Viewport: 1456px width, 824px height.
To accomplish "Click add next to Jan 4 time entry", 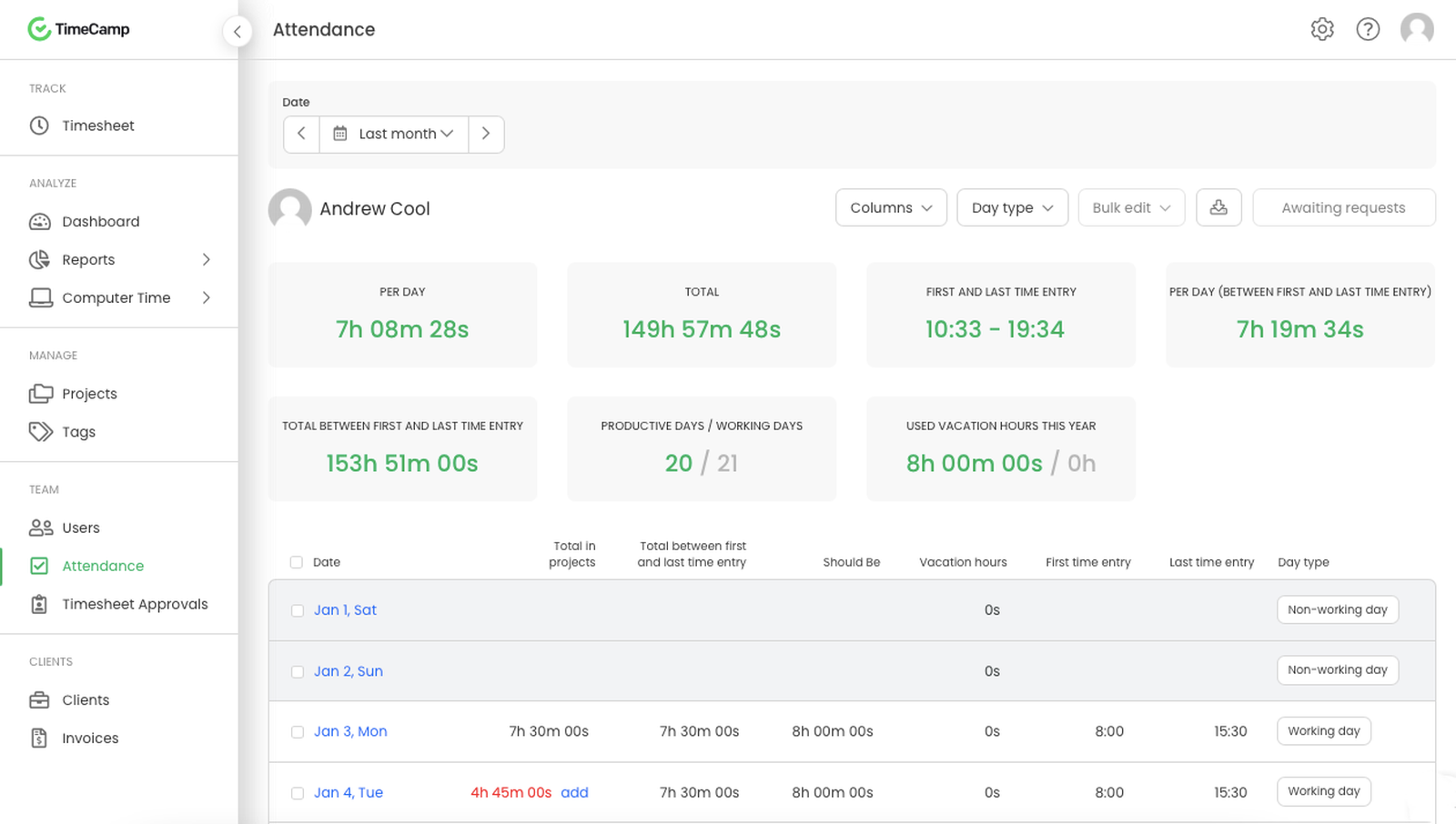I will point(574,792).
